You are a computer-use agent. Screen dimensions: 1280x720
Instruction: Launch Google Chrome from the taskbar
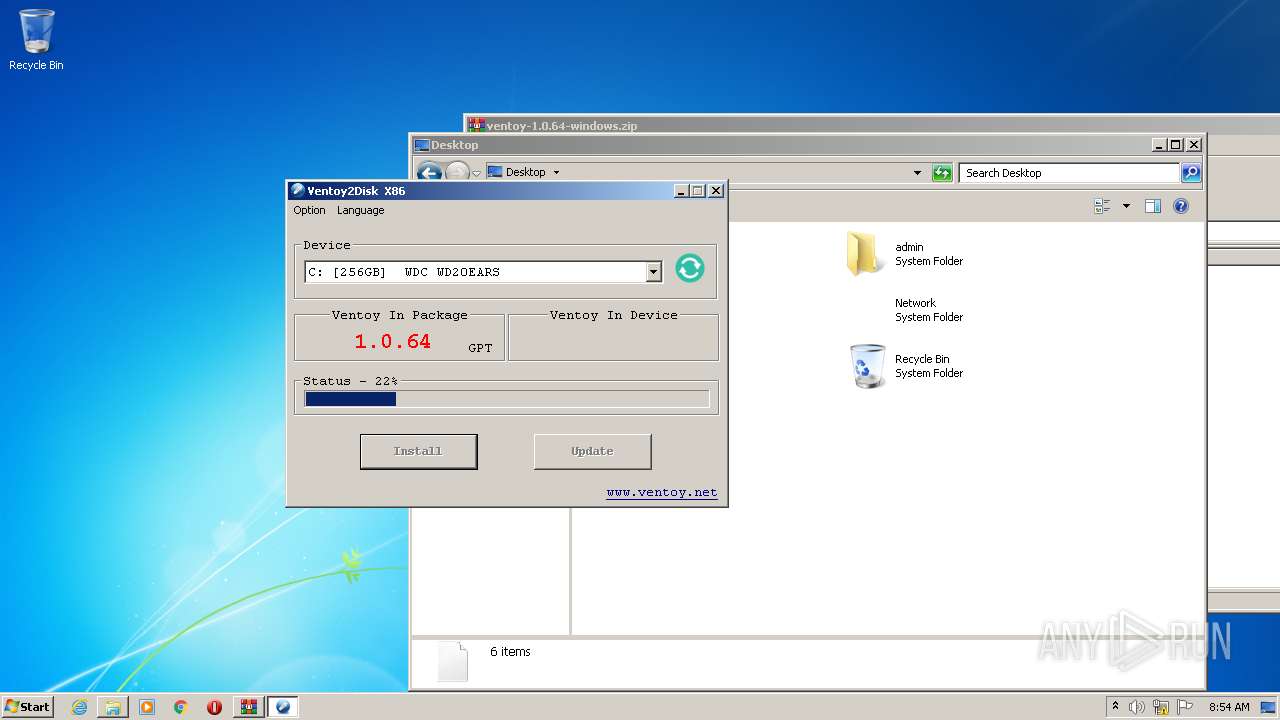pos(181,707)
